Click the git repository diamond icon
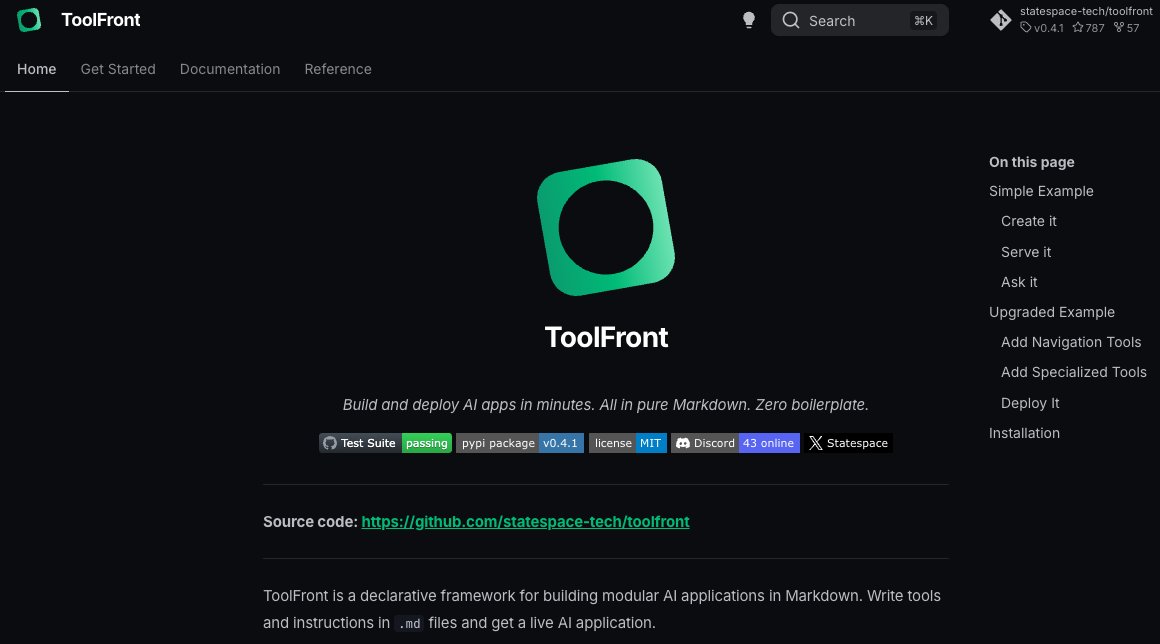Image resolution: width=1160 pixels, height=644 pixels. [x=1000, y=20]
